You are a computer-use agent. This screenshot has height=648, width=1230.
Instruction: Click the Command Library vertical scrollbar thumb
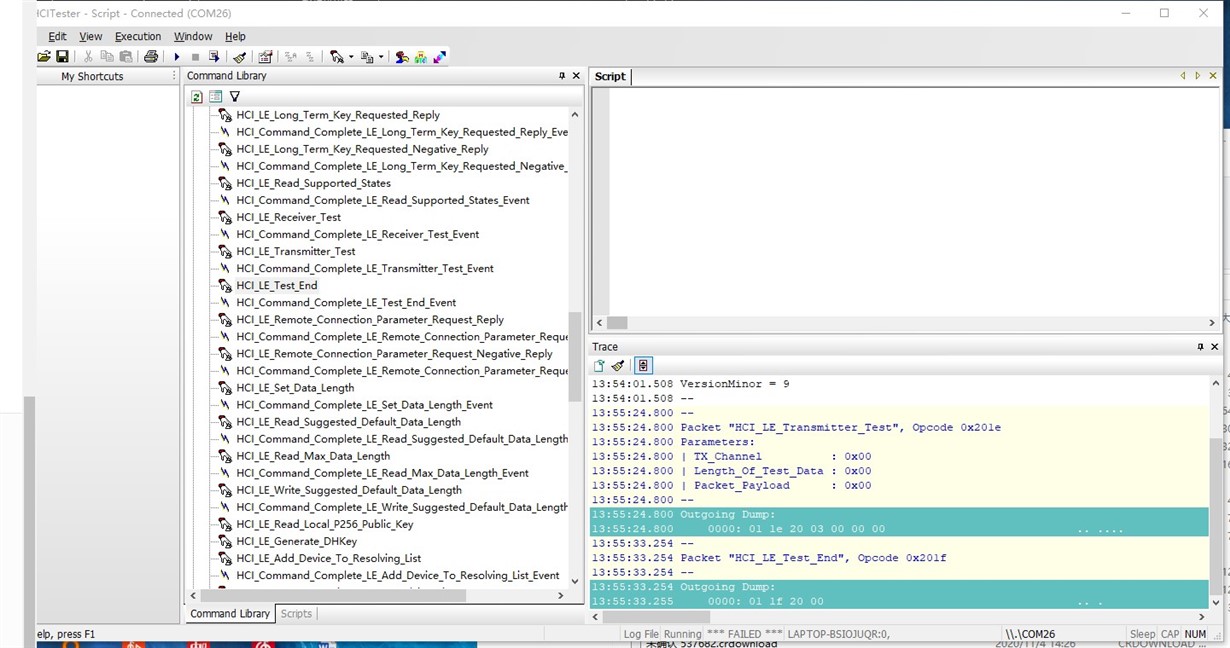(x=574, y=355)
